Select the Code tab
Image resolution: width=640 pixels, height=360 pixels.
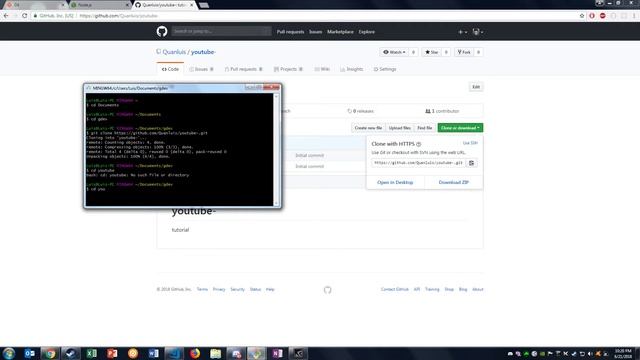point(170,69)
